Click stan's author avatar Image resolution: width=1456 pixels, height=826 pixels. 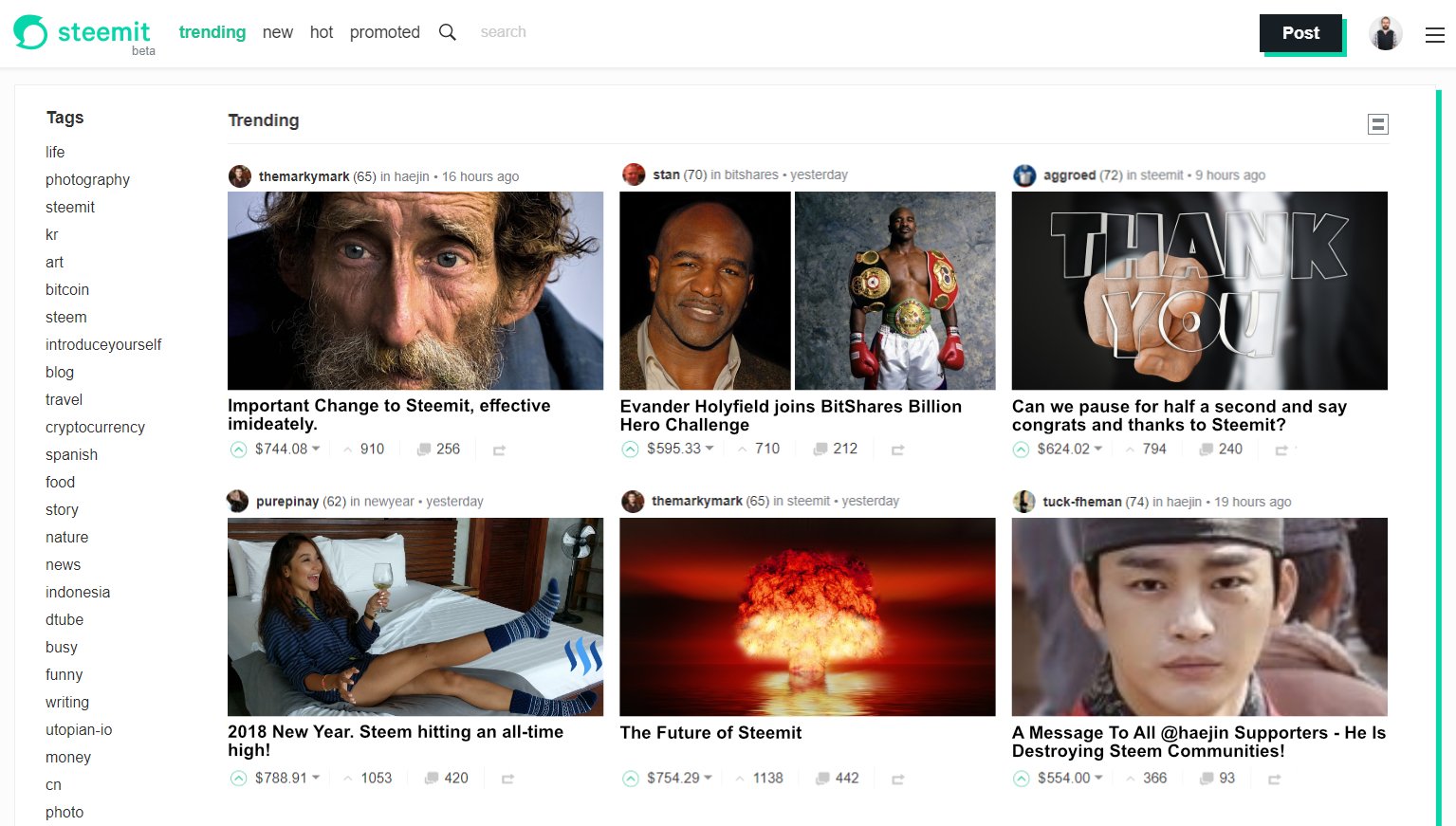tap(634, 174)
